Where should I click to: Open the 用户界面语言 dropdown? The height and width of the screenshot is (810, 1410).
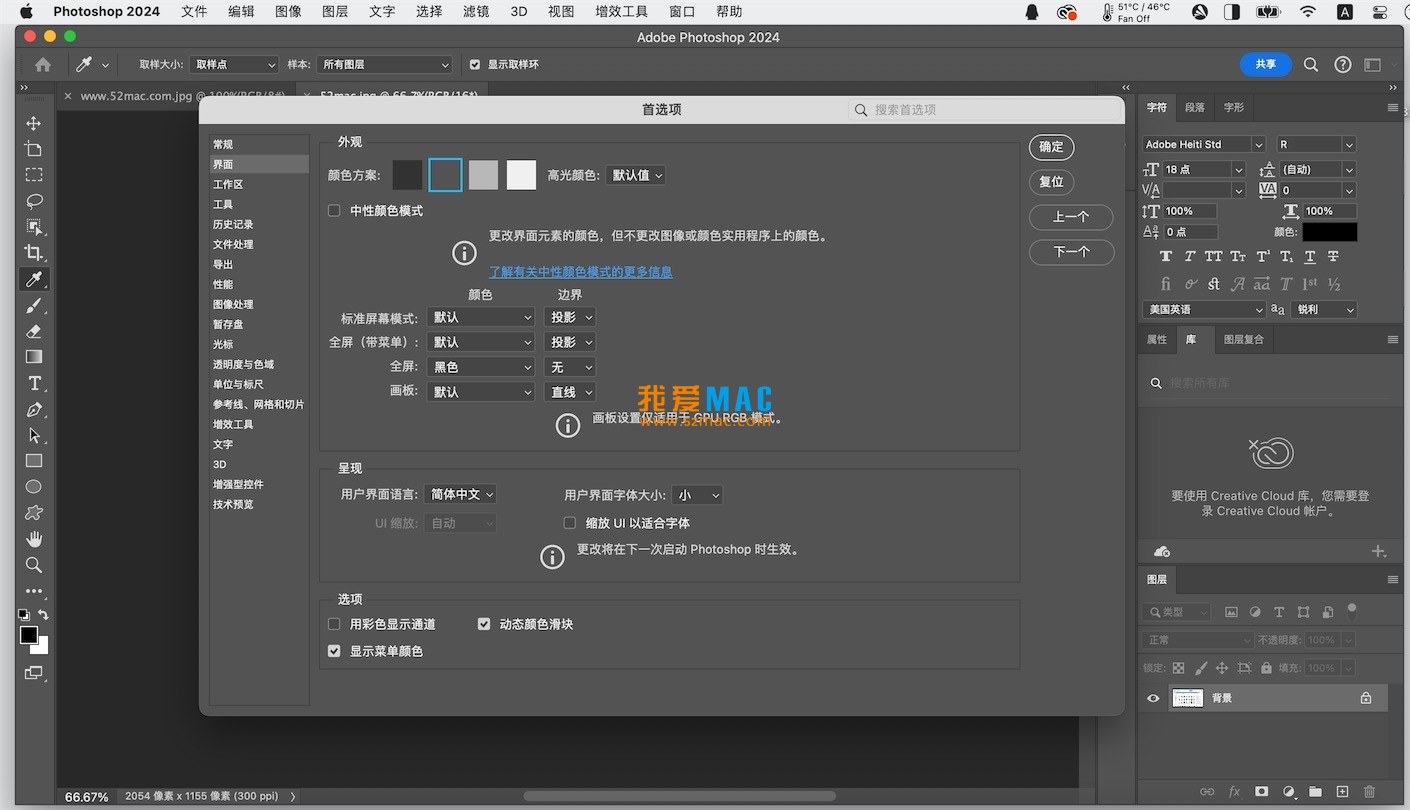click(460, 494)
